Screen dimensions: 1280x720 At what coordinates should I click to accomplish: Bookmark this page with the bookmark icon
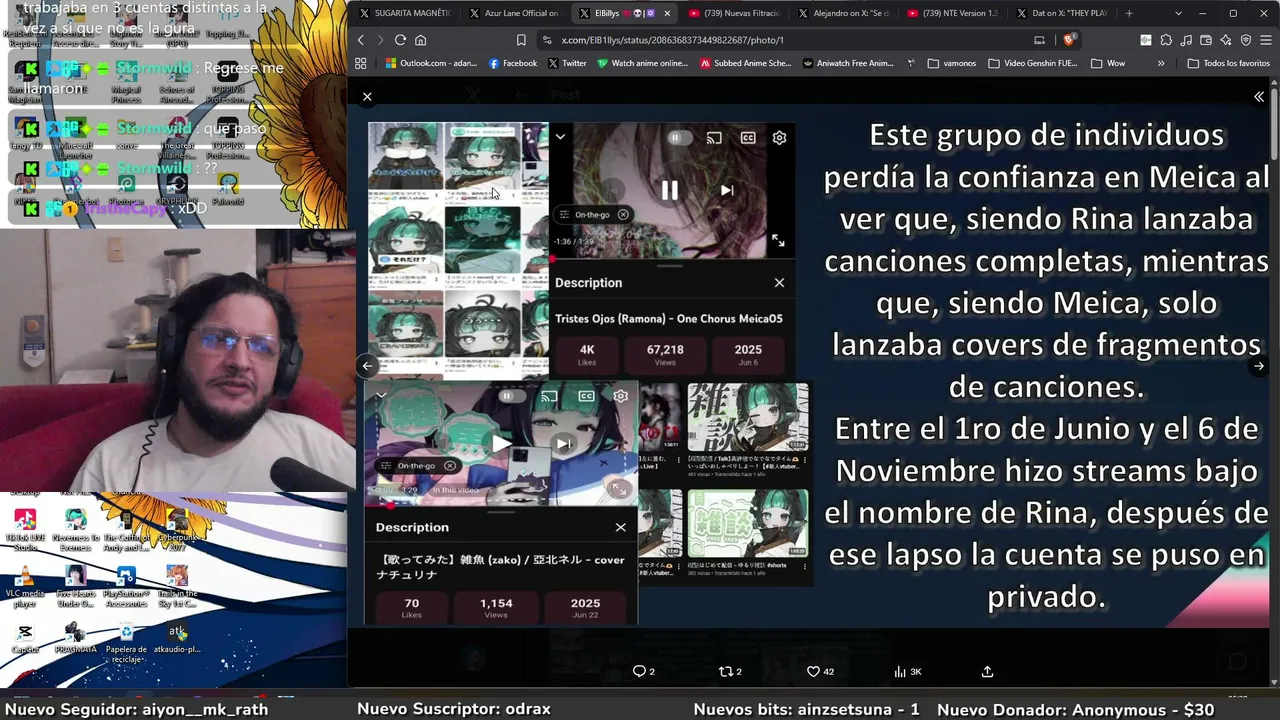(521, 40)
